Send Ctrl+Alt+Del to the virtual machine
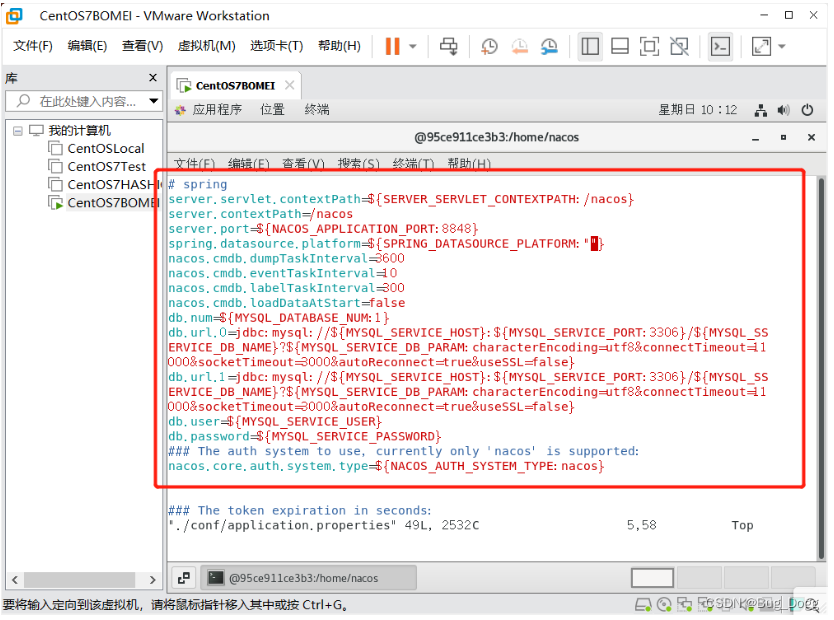This screenshot has height=620, width=834. coord(448,46)
